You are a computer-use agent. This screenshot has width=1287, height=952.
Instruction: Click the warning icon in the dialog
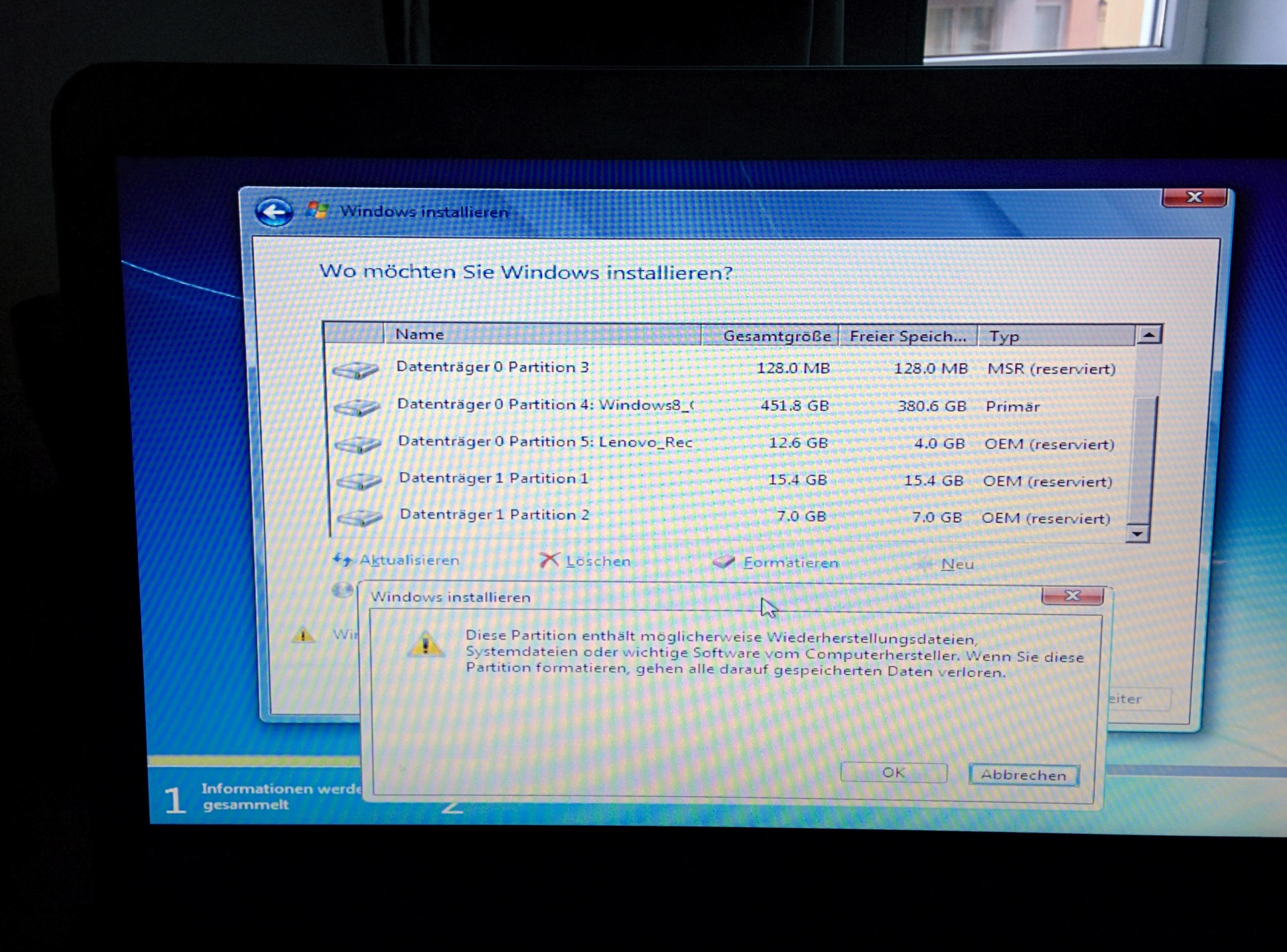(x=425, y=644)
